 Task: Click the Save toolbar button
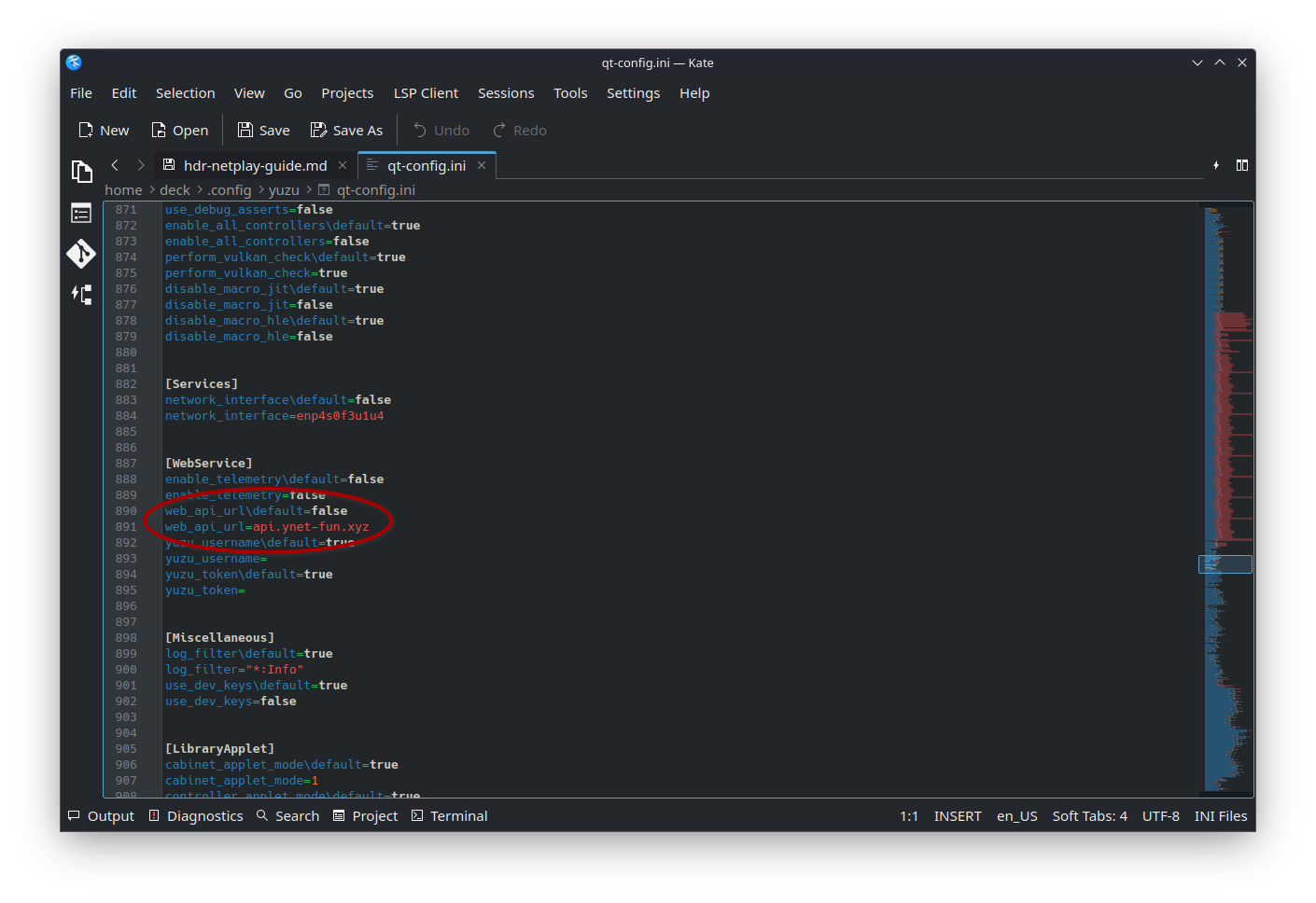pos(263,131)
